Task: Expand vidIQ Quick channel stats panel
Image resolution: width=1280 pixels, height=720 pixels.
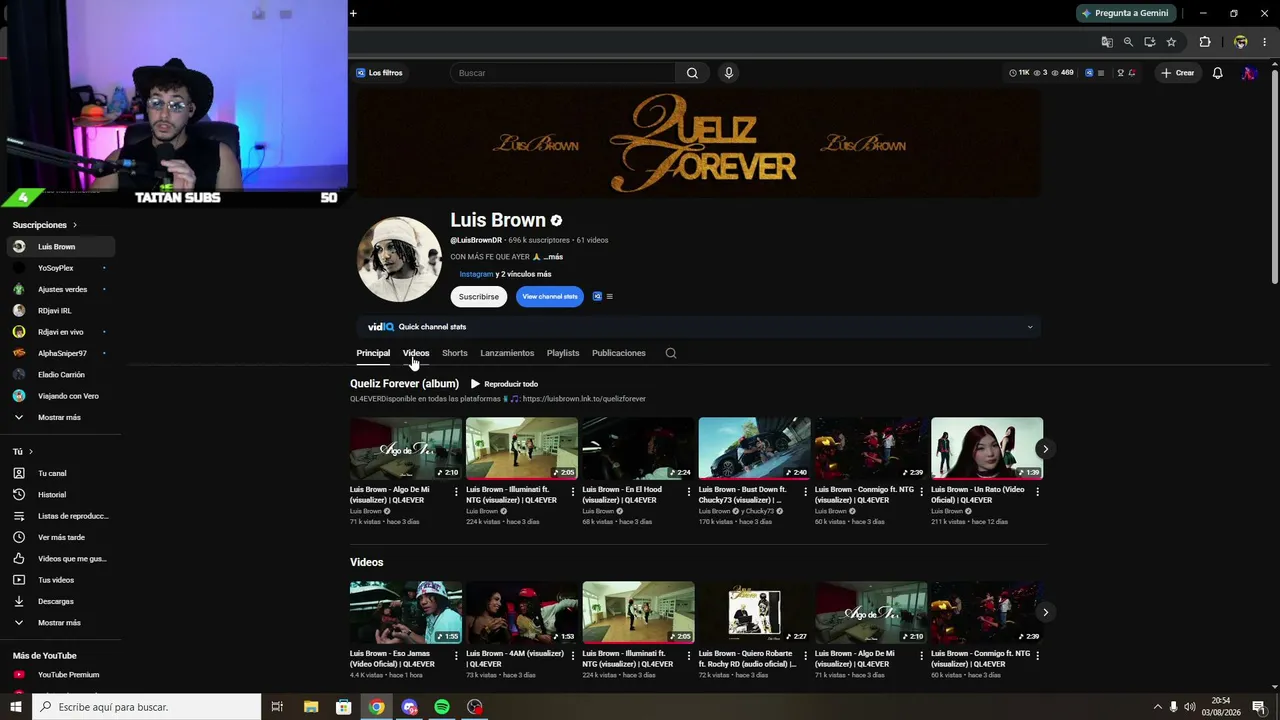Action: pos(1030,327)
